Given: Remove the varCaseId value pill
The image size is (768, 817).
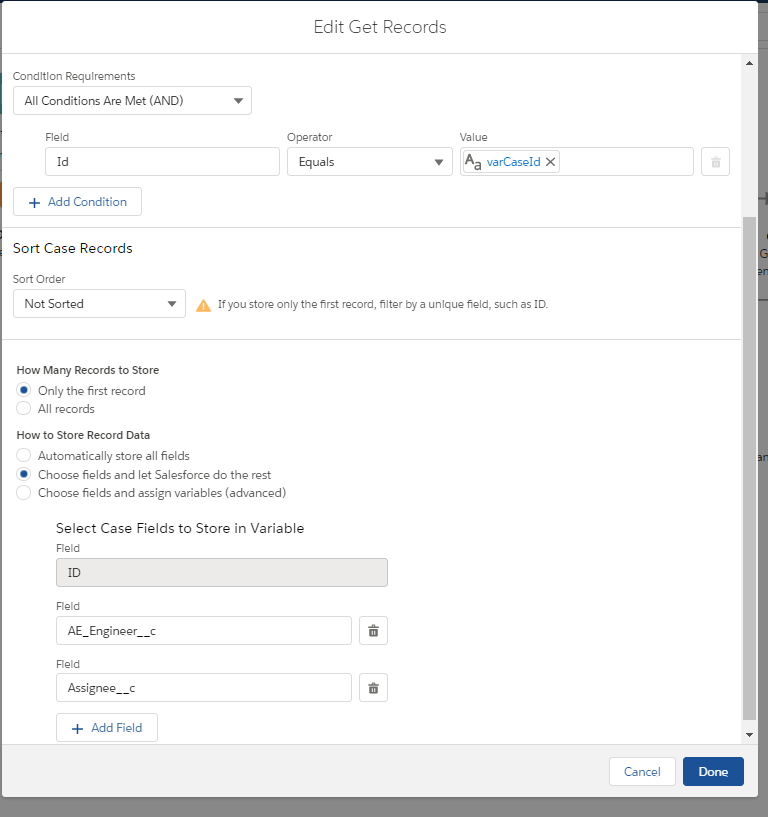Looking at the screenshot, I should pyautogui.click(x=550, y=162).
